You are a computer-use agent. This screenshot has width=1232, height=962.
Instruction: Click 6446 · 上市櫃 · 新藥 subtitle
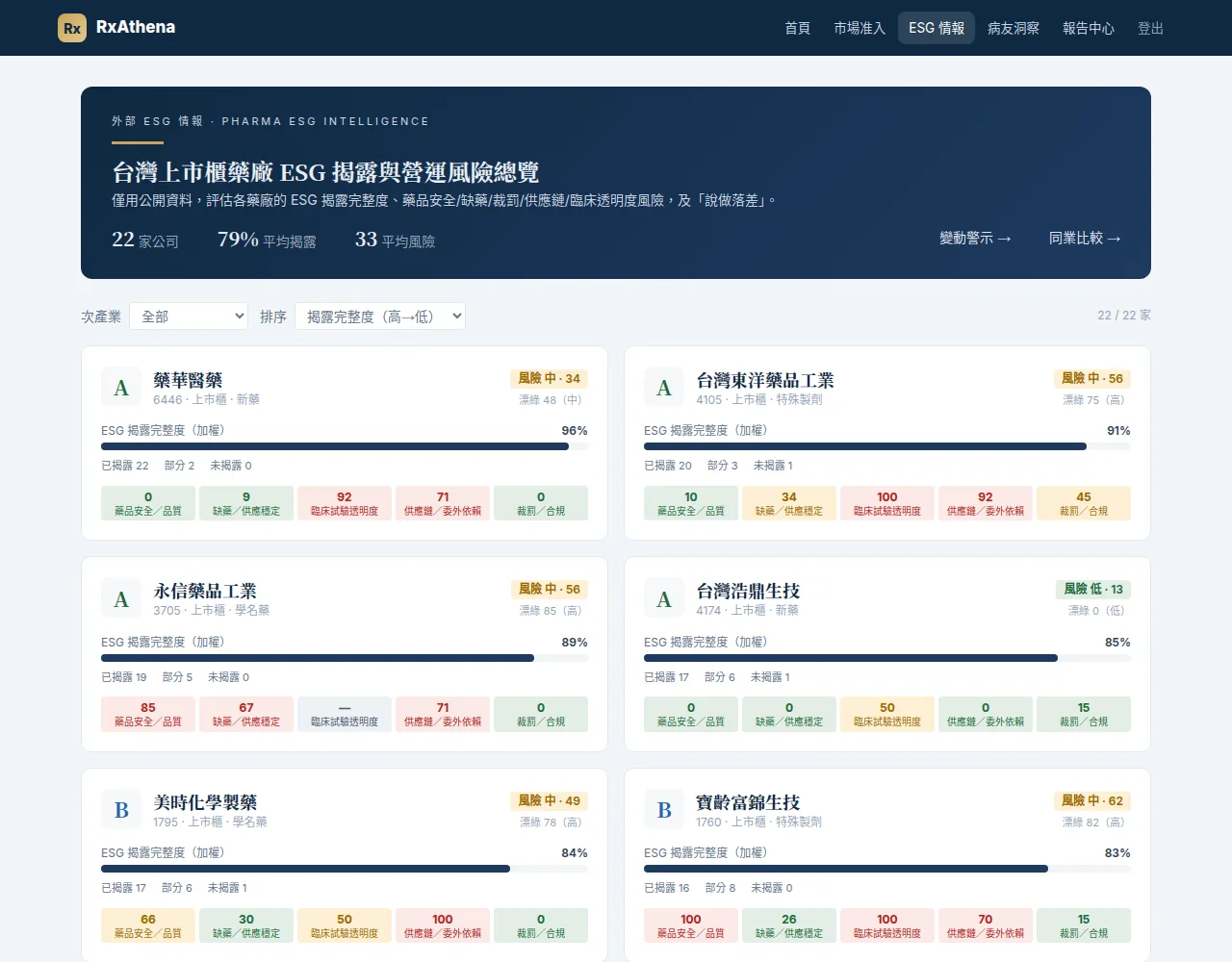point(206,400)
